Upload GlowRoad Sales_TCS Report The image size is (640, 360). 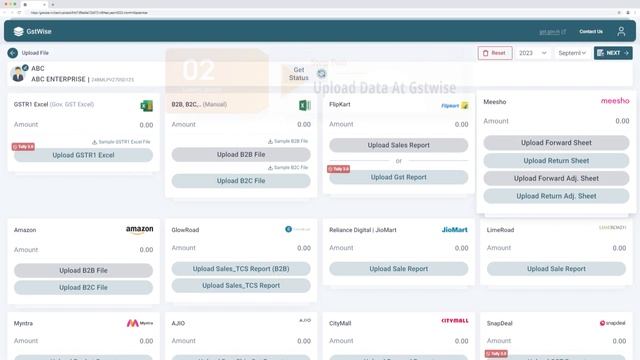pos(241,286)
